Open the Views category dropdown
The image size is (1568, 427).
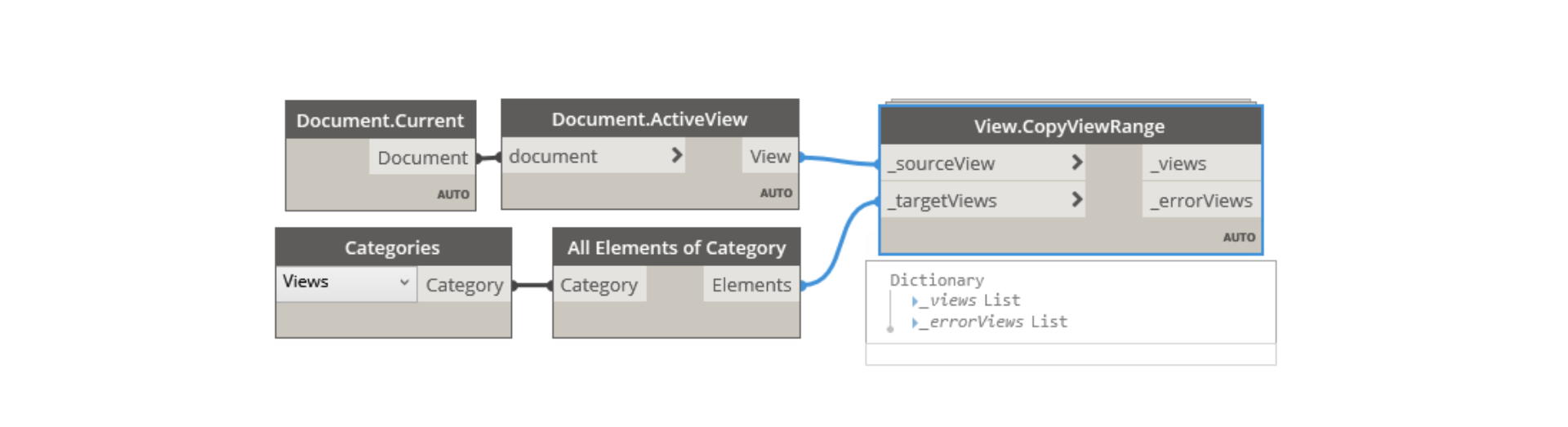346,282
